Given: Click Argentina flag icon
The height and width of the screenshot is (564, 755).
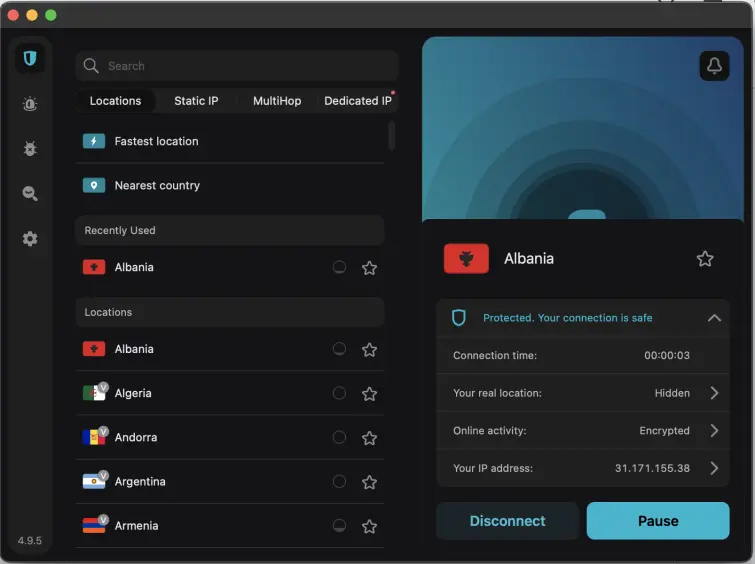Looking at the screenshot, I should pos(94,481).
